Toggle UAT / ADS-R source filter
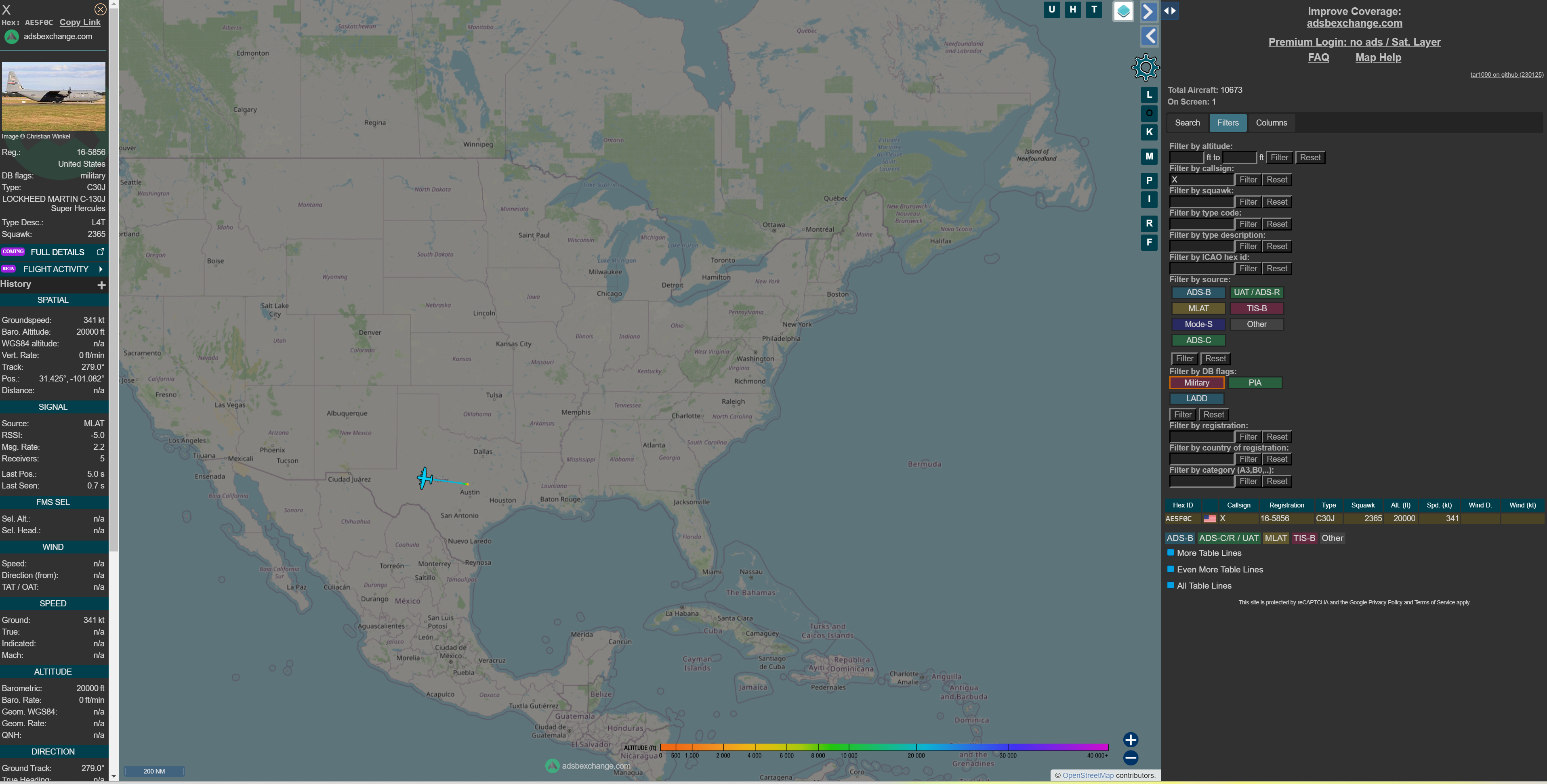 click(x=1256, y=292)
